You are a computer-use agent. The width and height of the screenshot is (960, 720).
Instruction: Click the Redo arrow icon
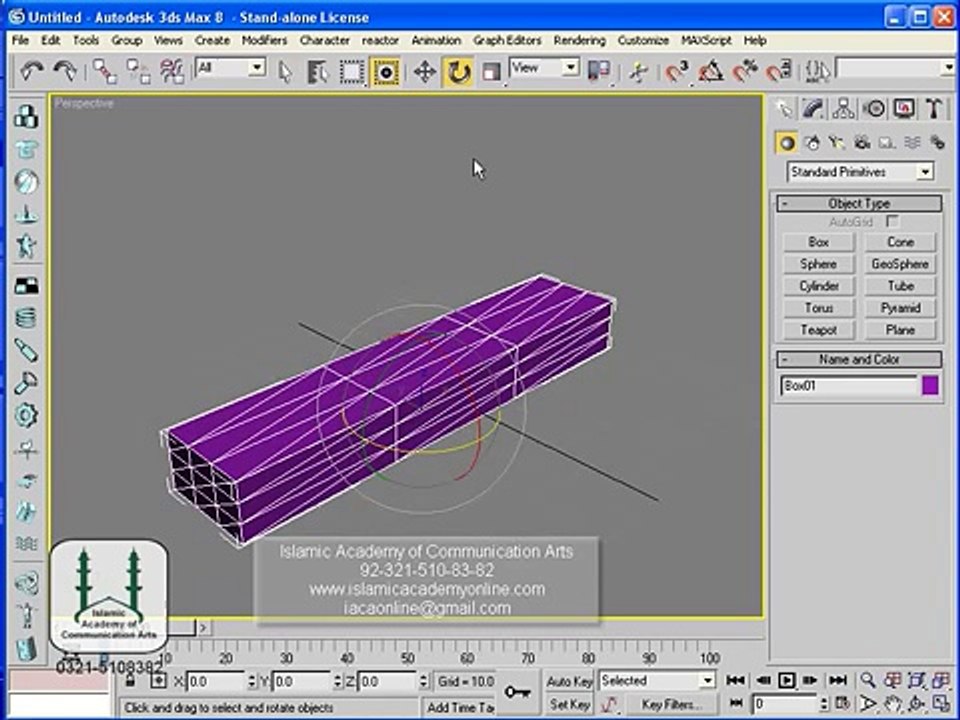coord(64,71)
